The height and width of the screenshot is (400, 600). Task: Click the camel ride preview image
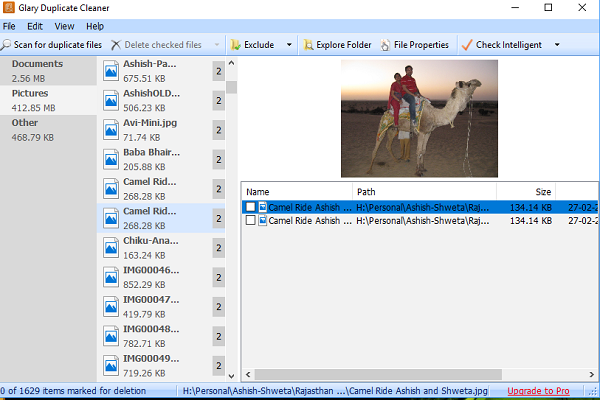coord(419,118)
